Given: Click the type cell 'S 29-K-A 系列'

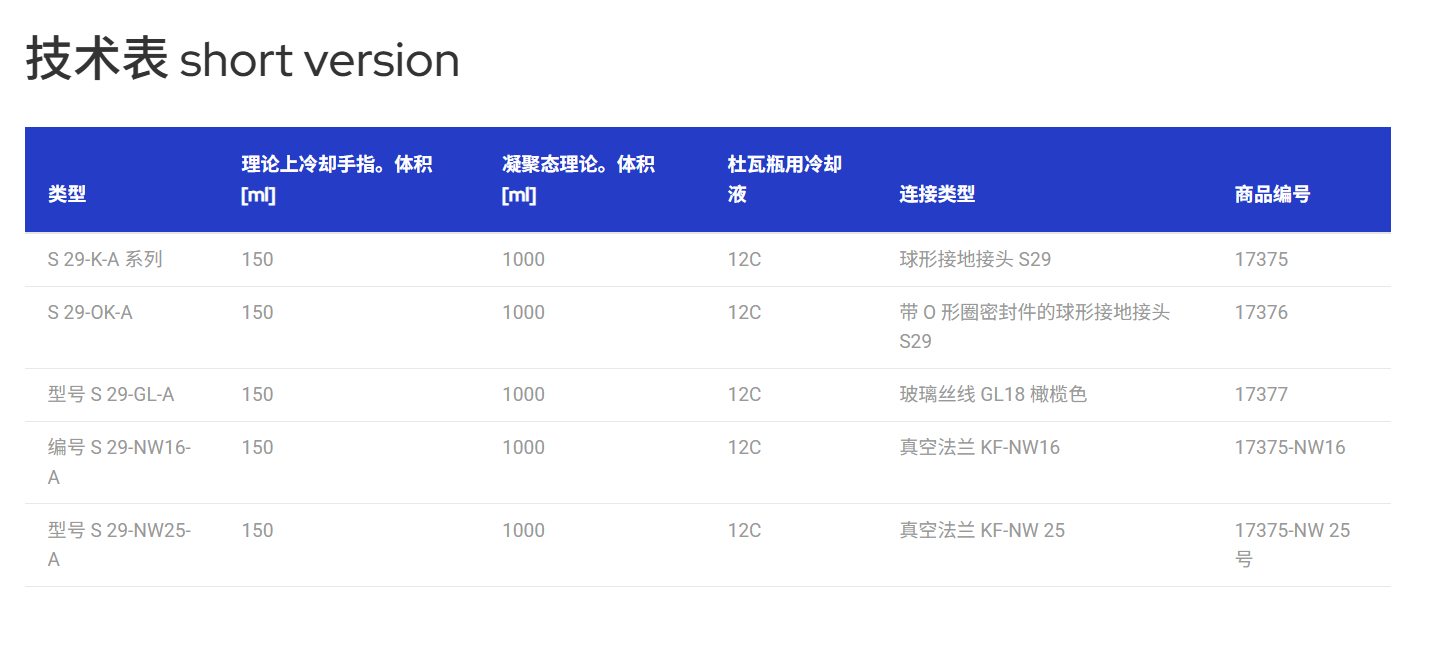Looking at the screenshot, I should pyautogui.click(x=105, y=260).
